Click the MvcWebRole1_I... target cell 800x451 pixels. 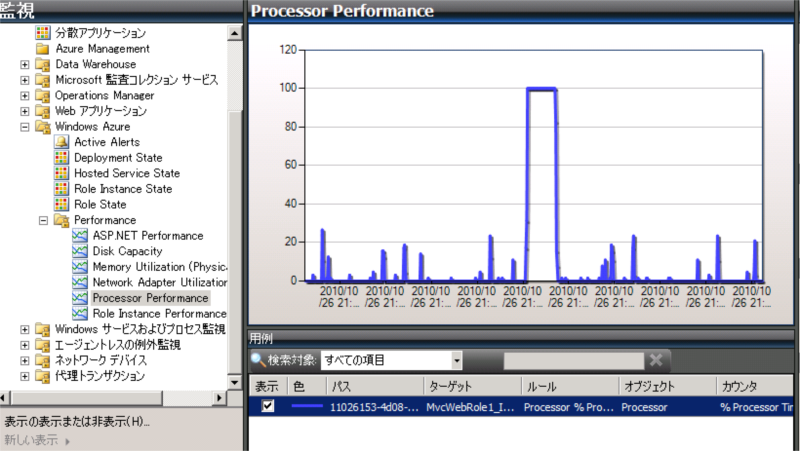tap(470, 407)
